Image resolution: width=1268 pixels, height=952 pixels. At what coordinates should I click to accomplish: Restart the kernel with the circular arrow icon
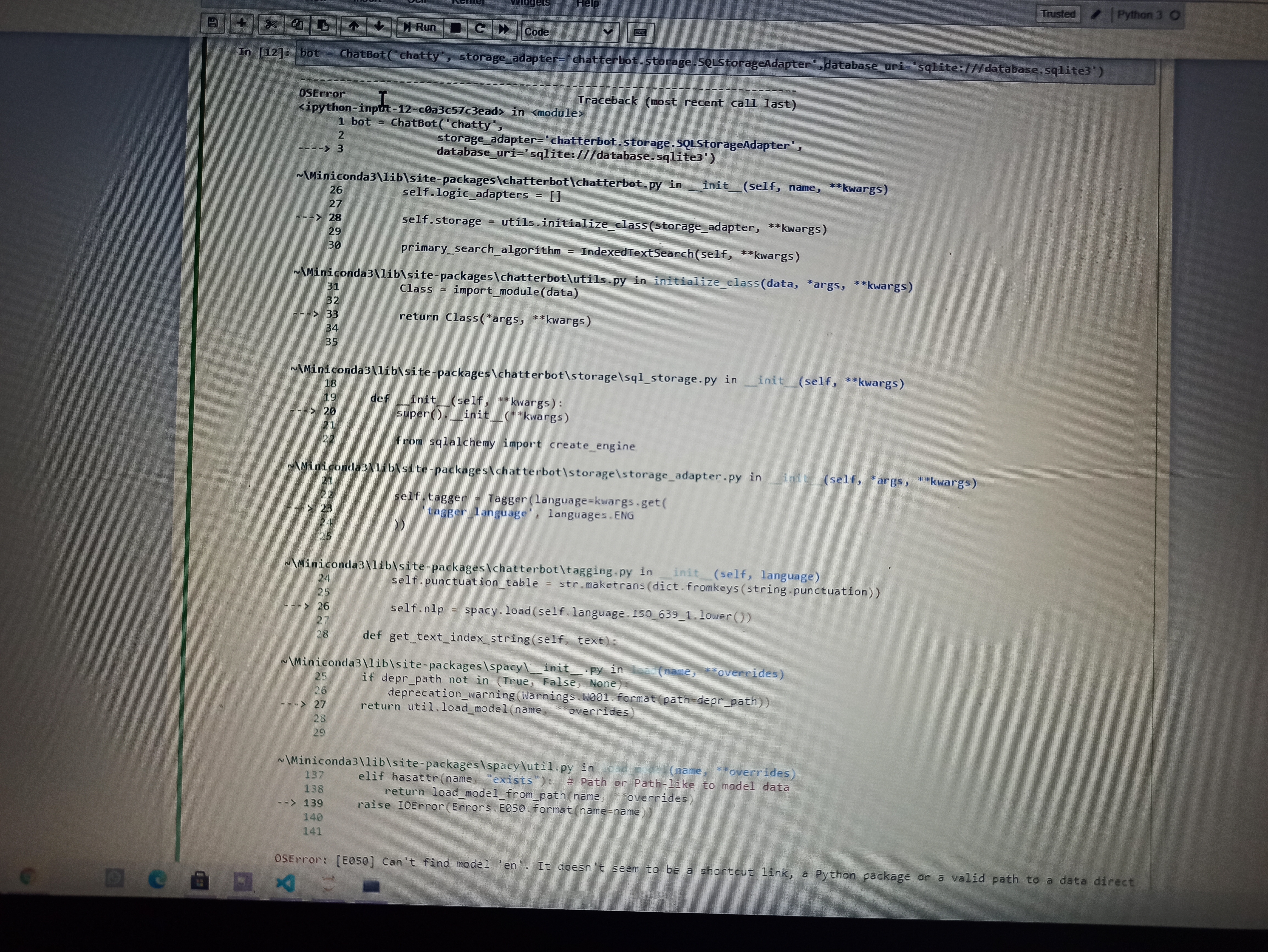click(480, 29)
